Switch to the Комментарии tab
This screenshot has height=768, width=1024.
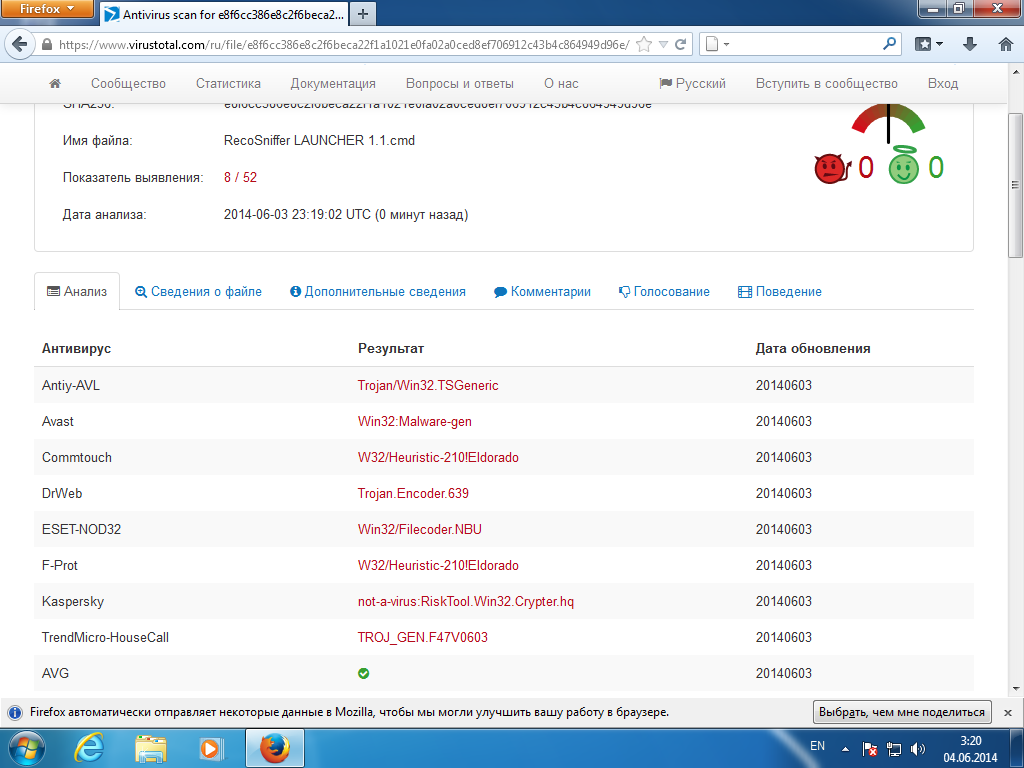(x=542, y=291)
